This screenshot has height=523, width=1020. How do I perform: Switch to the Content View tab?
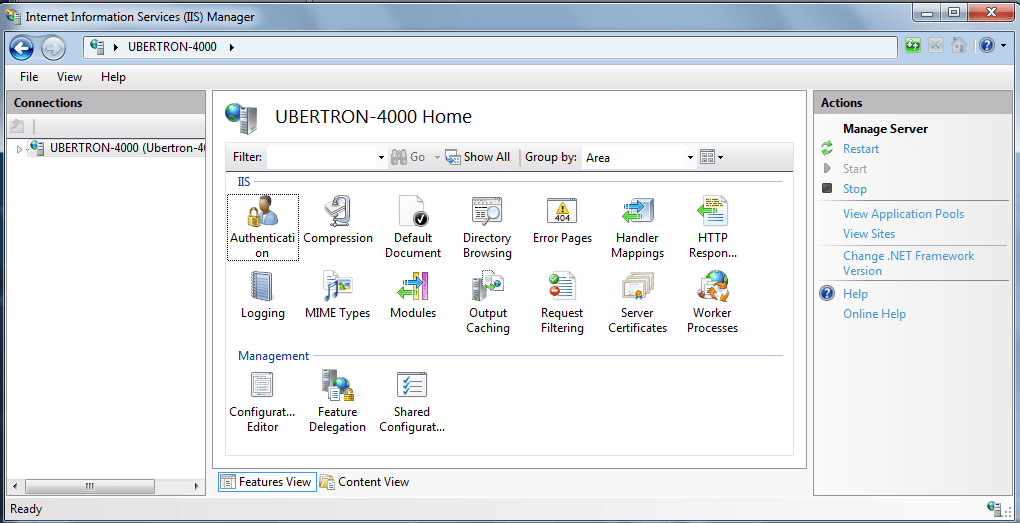[365, 482]
